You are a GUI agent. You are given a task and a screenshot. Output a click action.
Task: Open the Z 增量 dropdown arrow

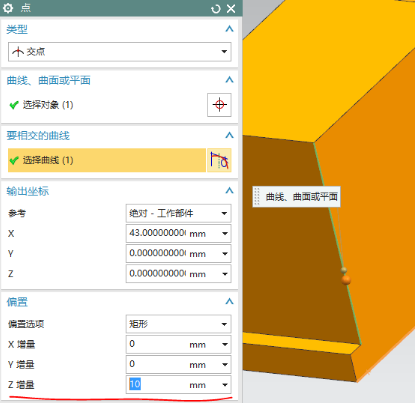(225, 385)
